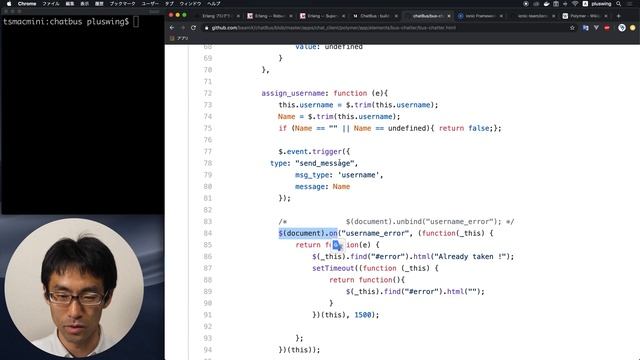Click the Wi-Fi status icon
This screenshot has height=360, width=640.
[575, 4]
